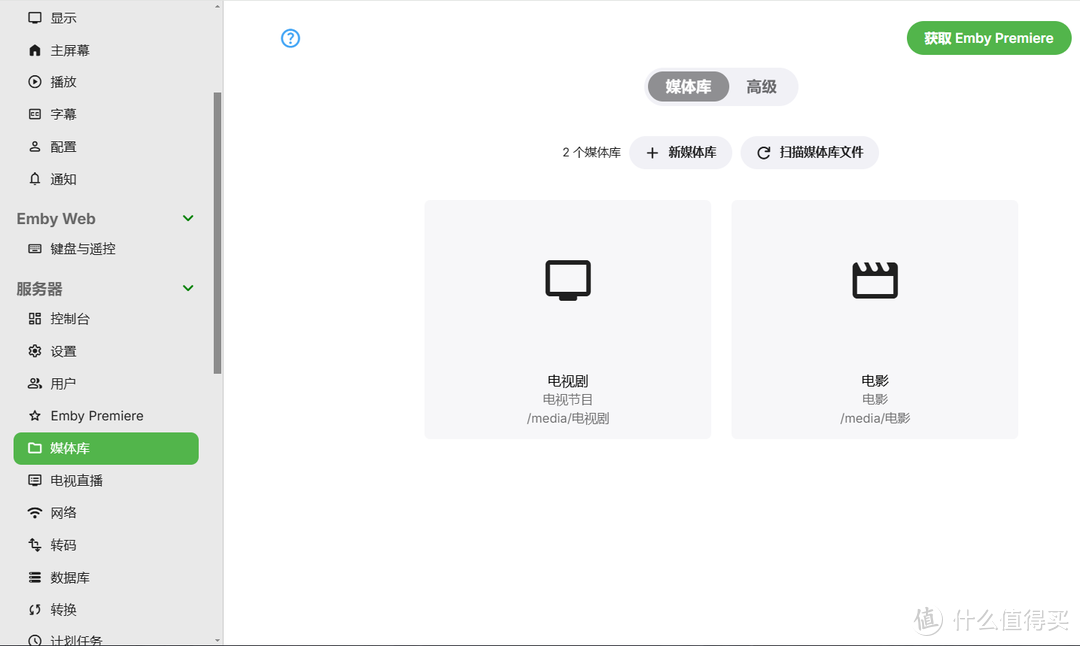The width and height of the screenshot is (1080, 646).
Task: Collapse the Emby Web section chevron
Action: (188, 218)
